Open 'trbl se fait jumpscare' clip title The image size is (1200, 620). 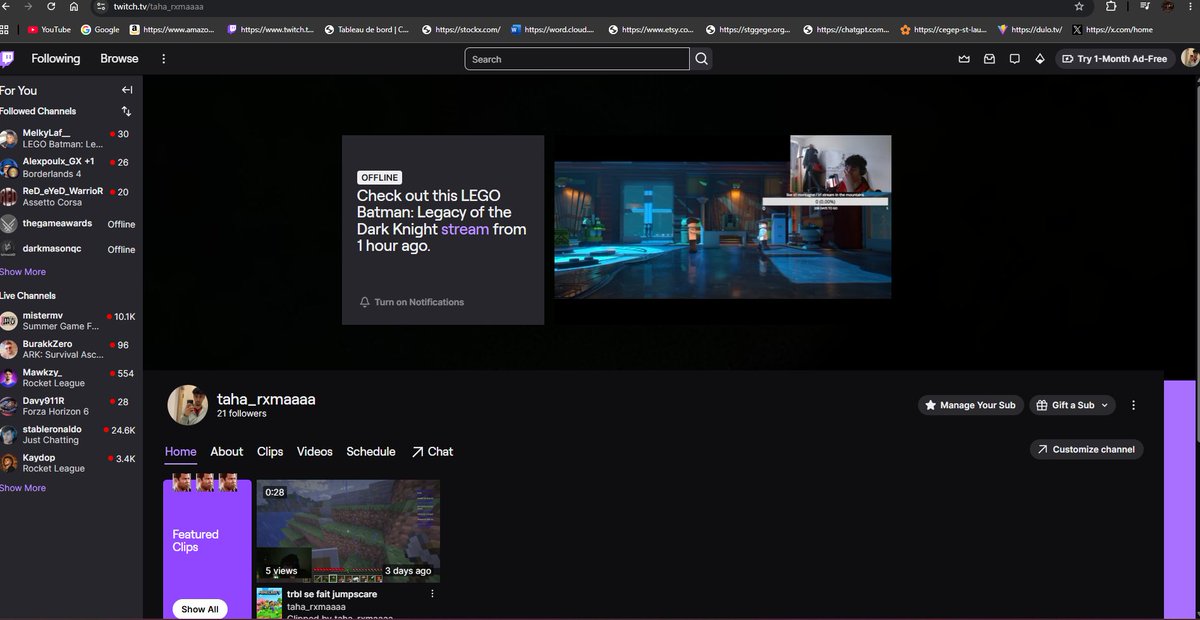(332, 594)
